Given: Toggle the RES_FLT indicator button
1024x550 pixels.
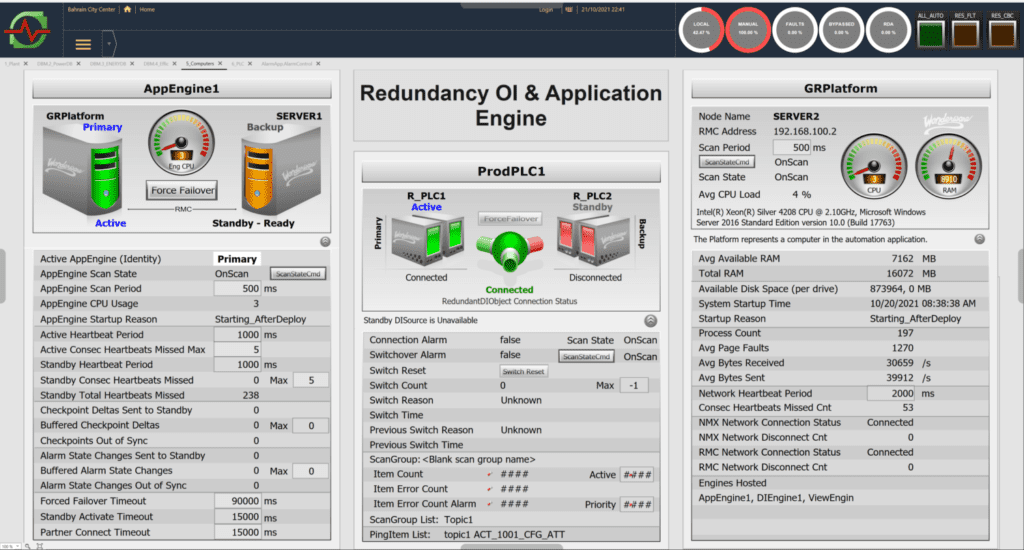Looking at the screenshot, I should point(965,34).
